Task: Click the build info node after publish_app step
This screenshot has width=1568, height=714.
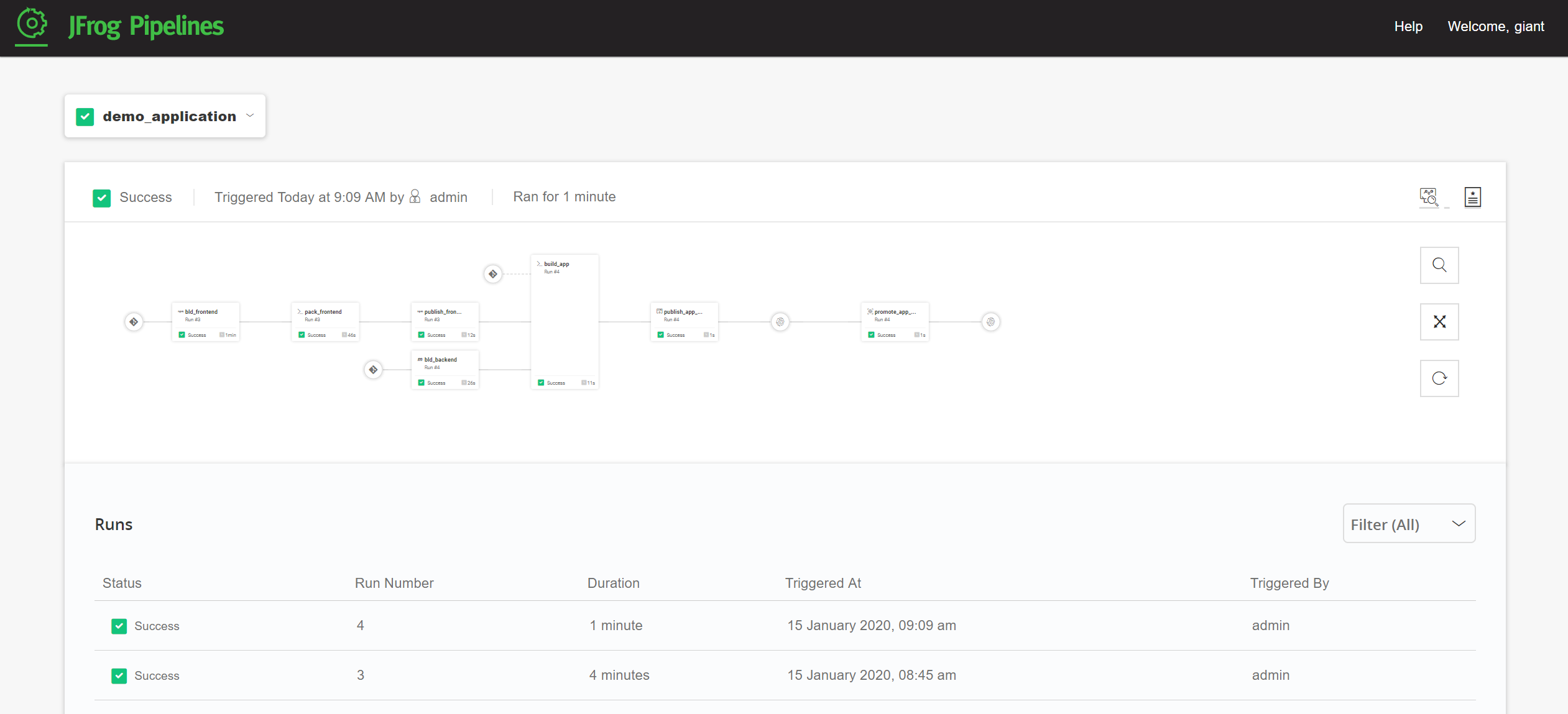Action: (x=780, y=322)
